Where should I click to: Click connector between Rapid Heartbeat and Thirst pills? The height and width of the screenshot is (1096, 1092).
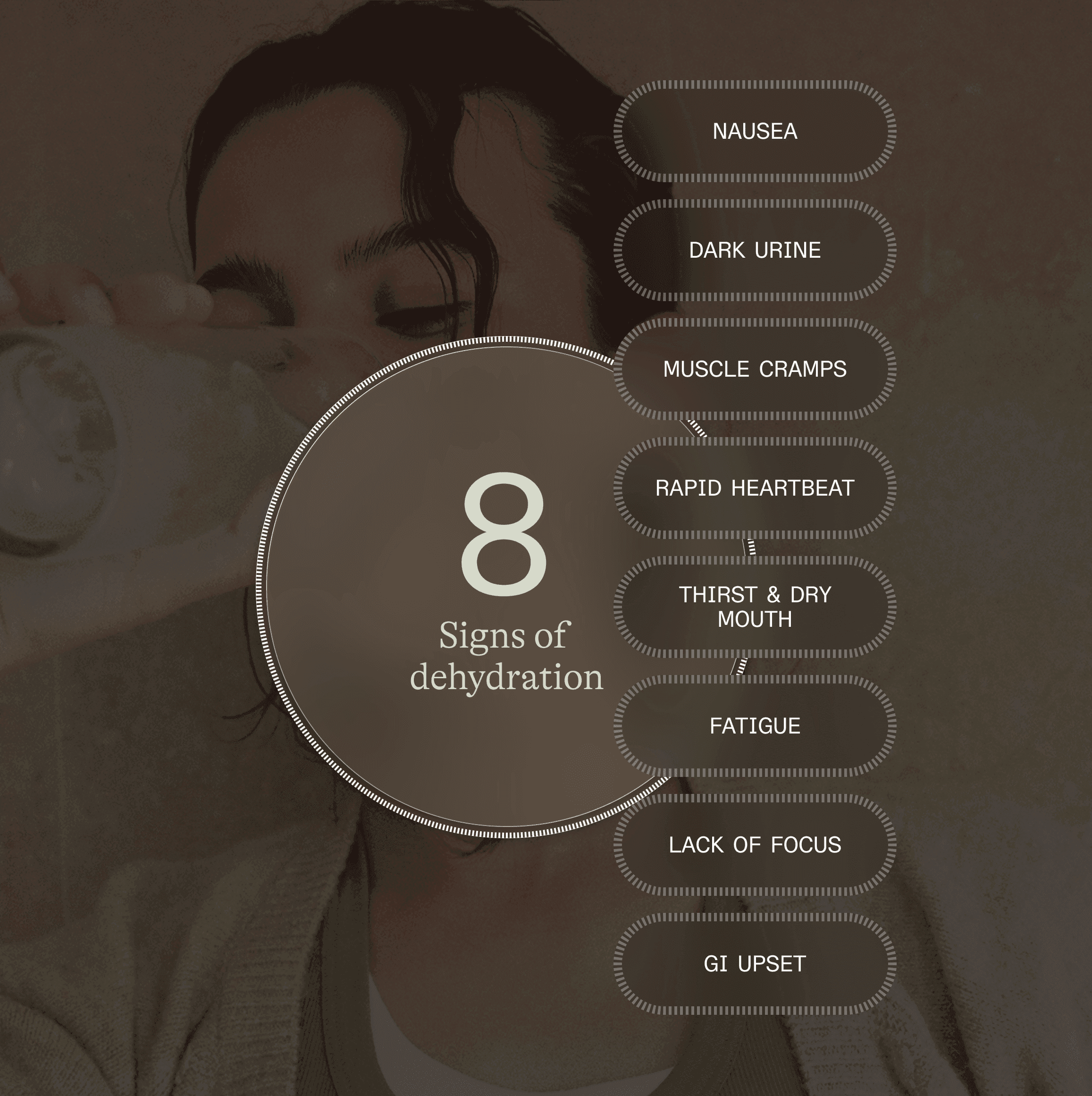tap(750, 548)
